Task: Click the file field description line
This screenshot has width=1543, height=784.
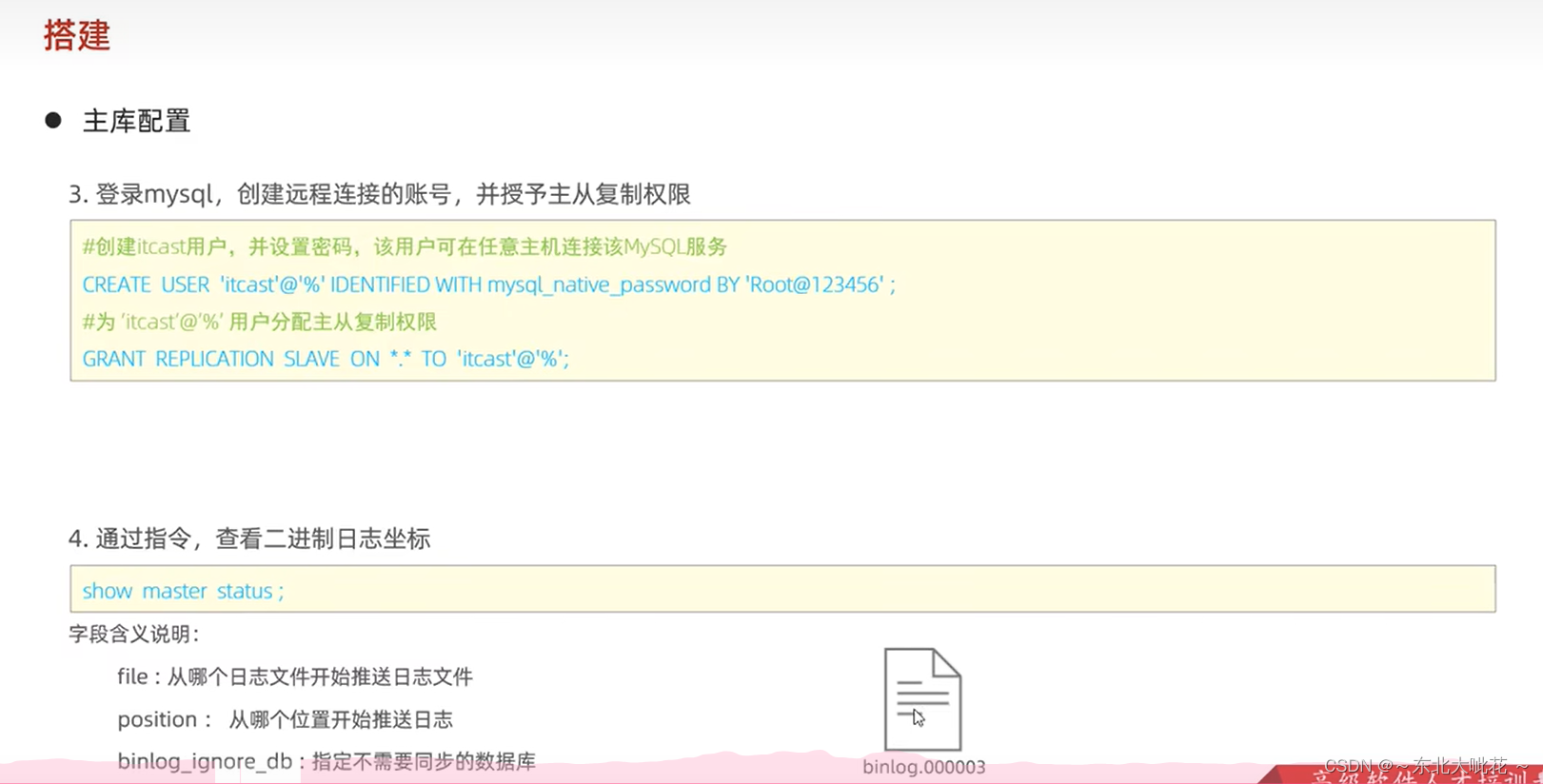Action: [295, 676]
